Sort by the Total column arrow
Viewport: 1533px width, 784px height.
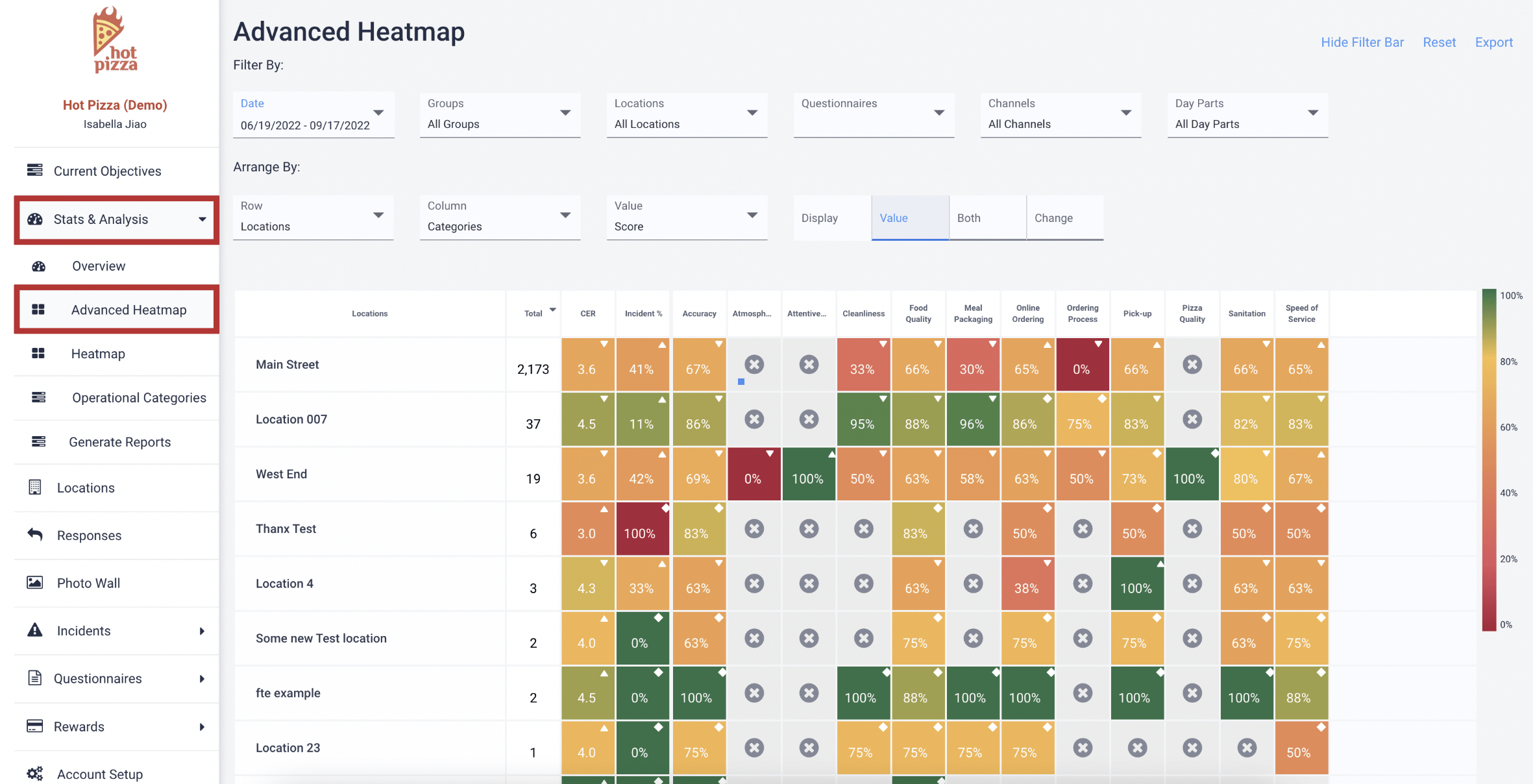552,310
